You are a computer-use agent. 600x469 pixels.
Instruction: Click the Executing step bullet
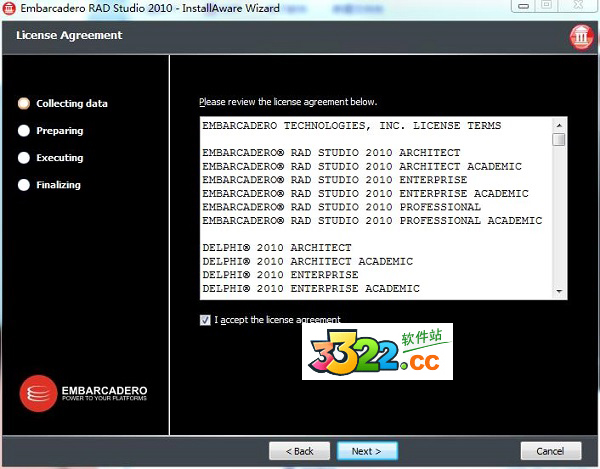[x=24, y=157]
